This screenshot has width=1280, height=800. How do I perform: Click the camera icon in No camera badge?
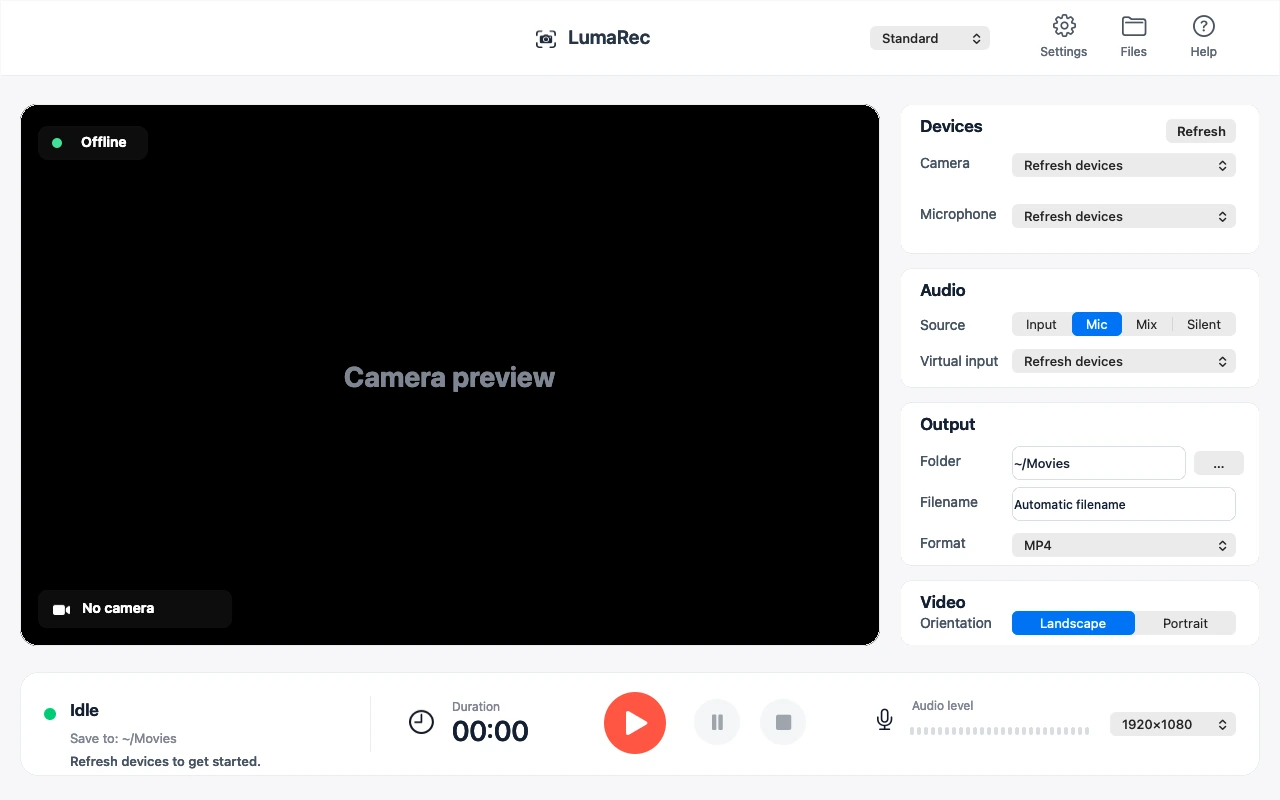point(62,609)
